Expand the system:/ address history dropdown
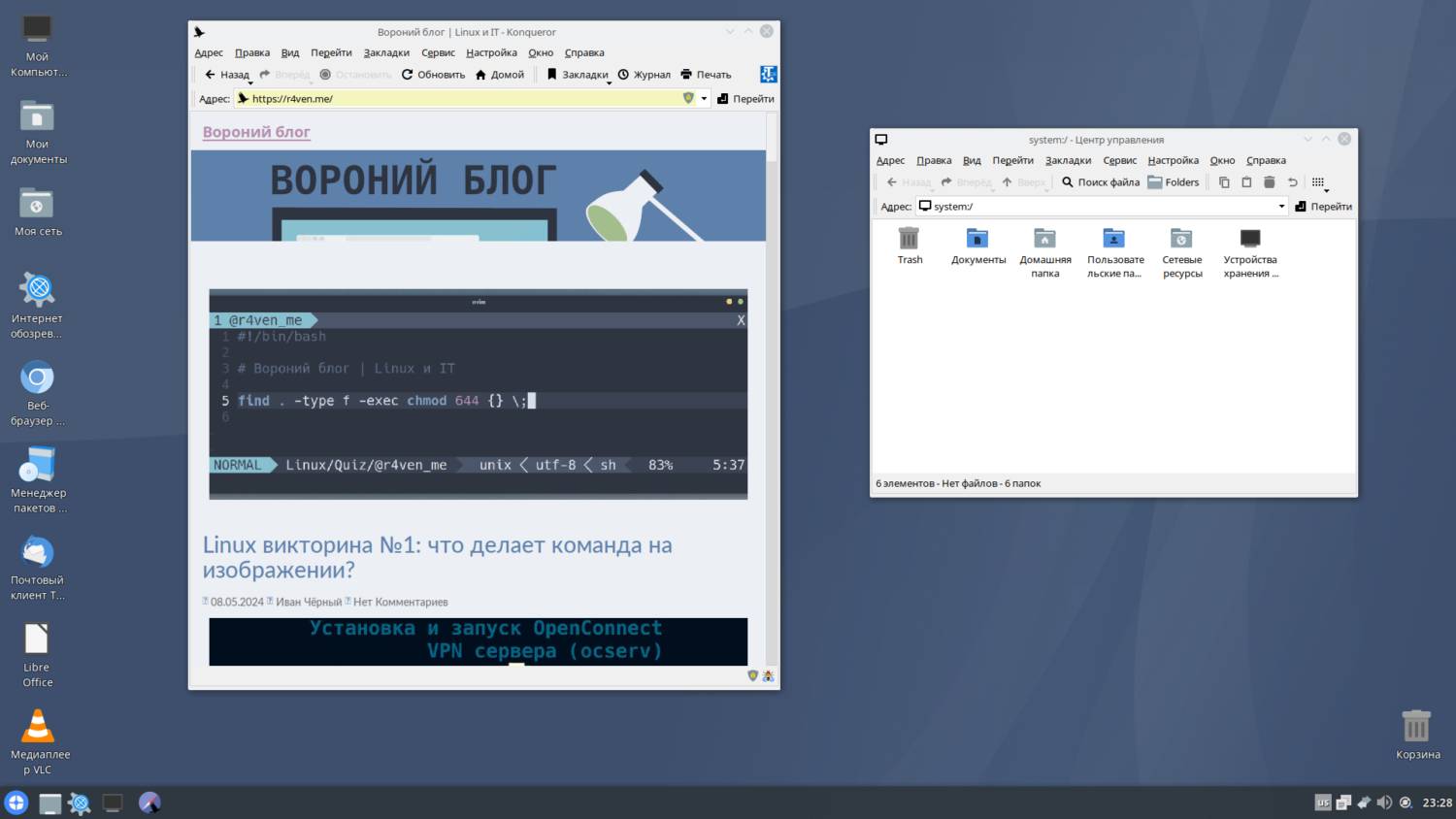 point(1281,207)
